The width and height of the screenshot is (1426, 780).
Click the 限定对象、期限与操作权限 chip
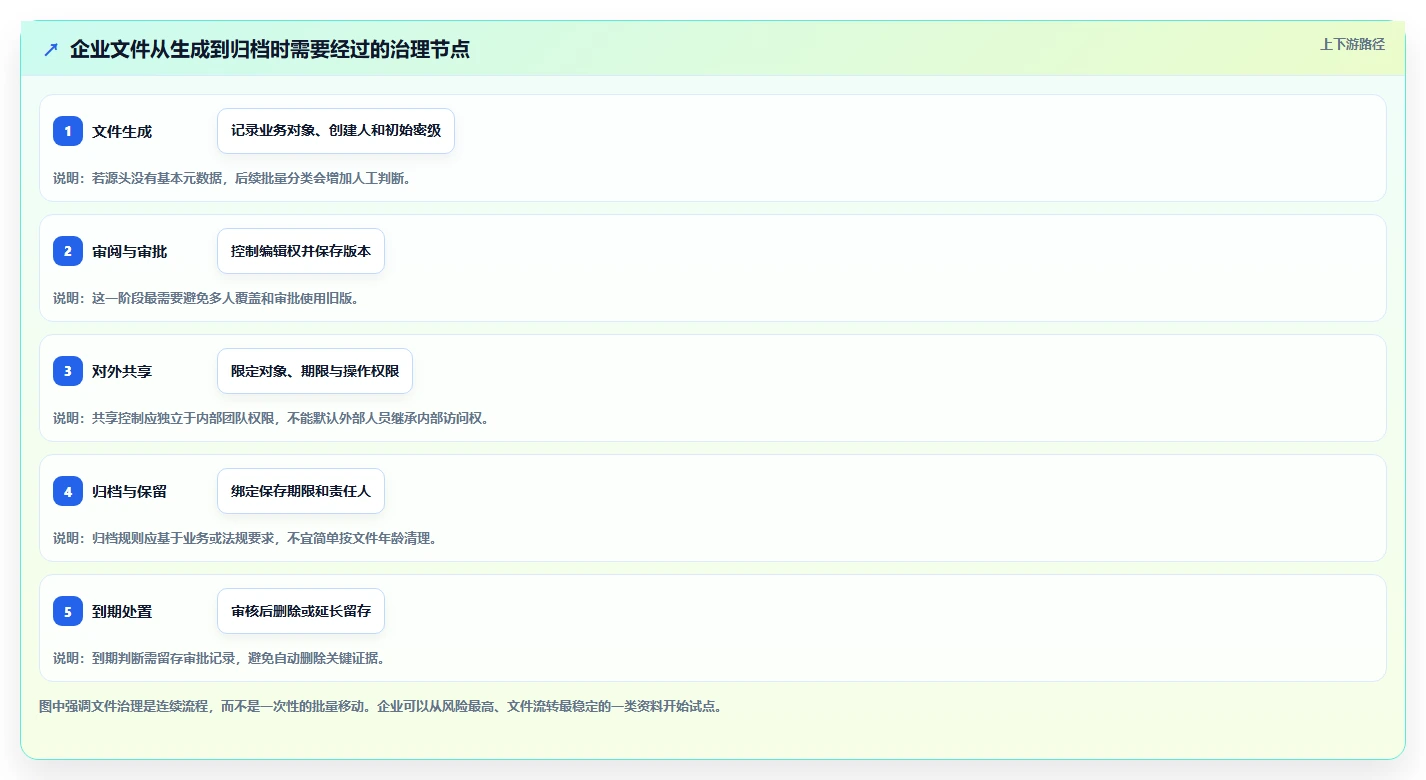pos(315,371)
